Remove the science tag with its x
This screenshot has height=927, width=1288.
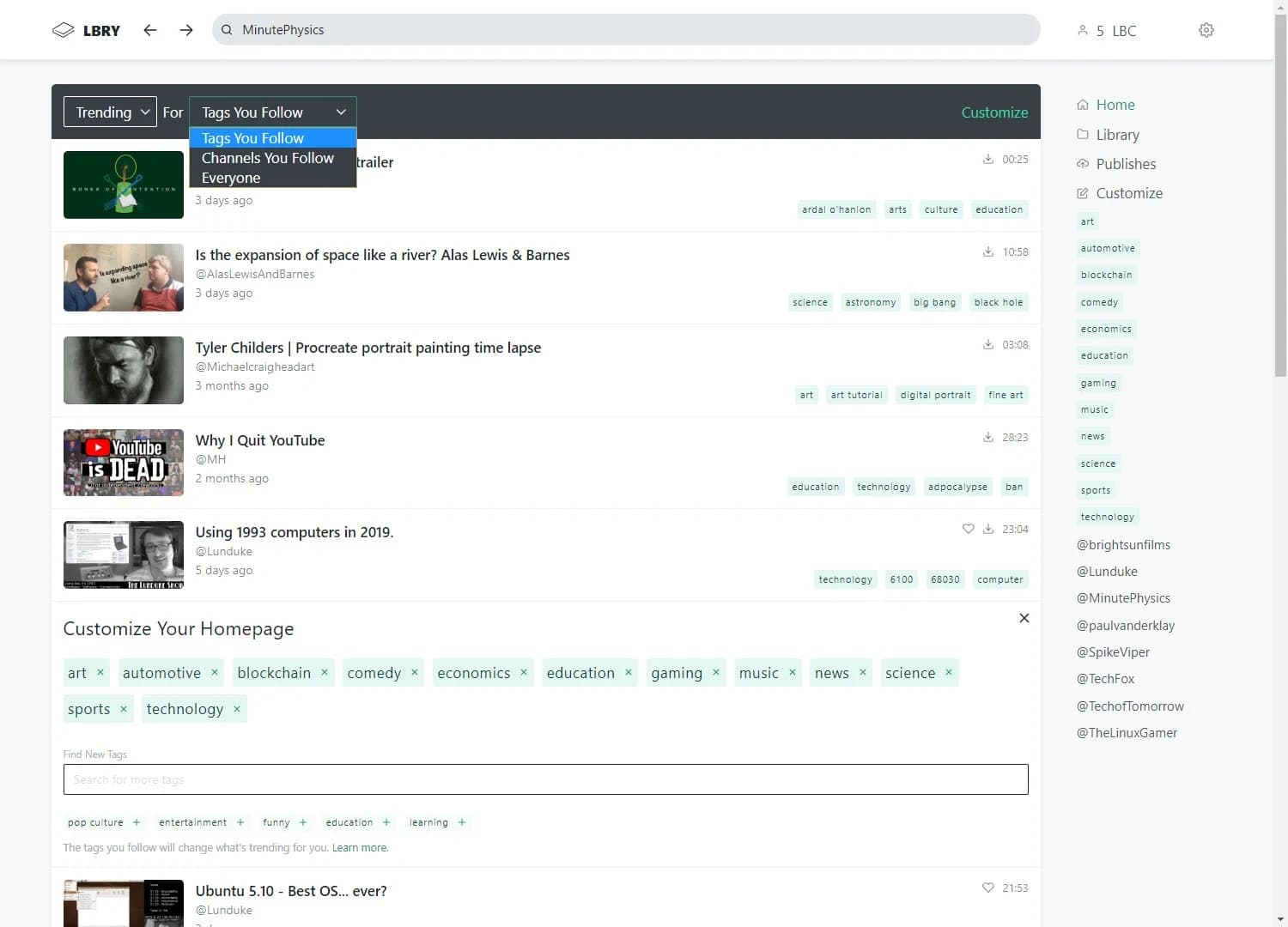click(x=949, y=672)
